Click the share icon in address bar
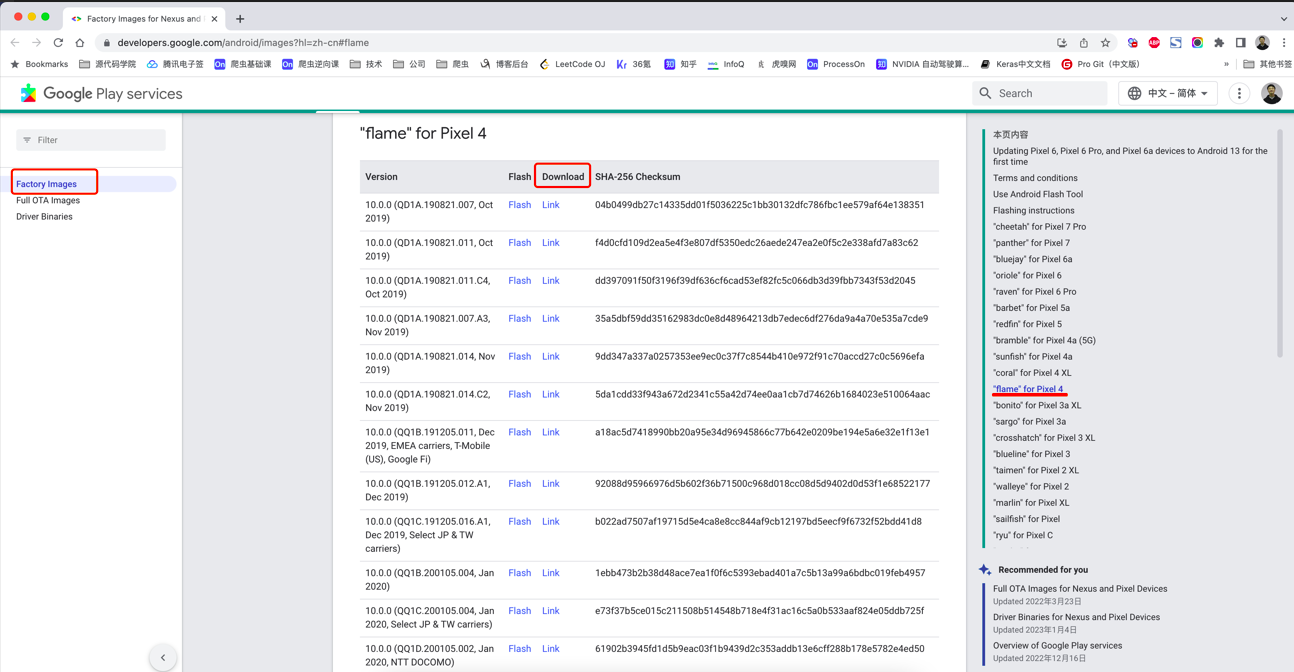The width and height of the screenshot is (1294, 672). tap(1084, 43)
